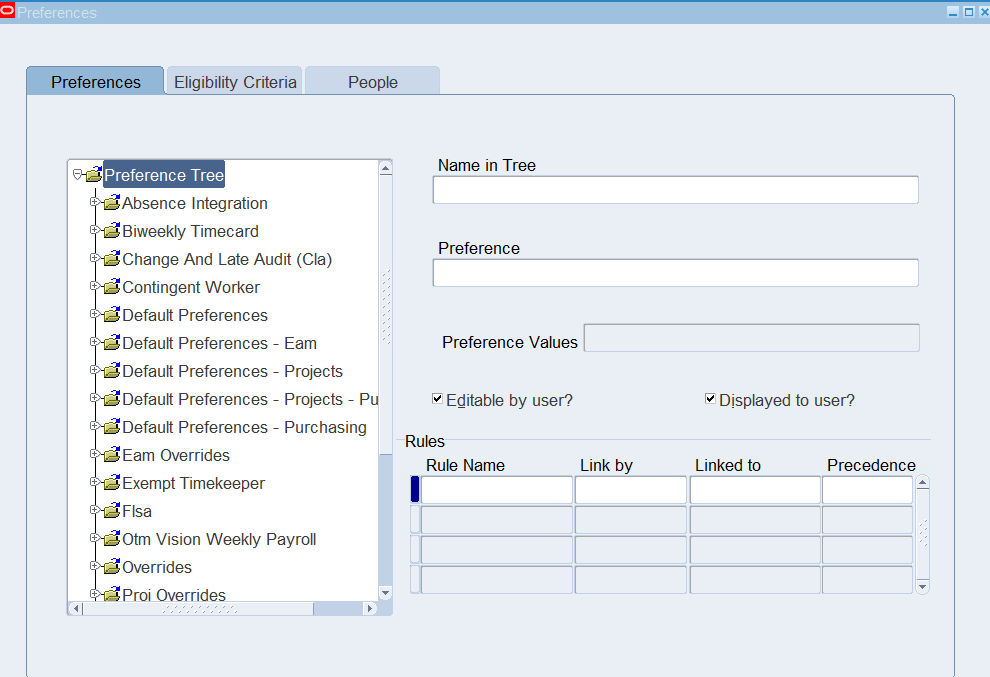Viewport: 990px width, 677px height.
Task: Click the Contingent Worker folder icon
Action: click(111, 287)
